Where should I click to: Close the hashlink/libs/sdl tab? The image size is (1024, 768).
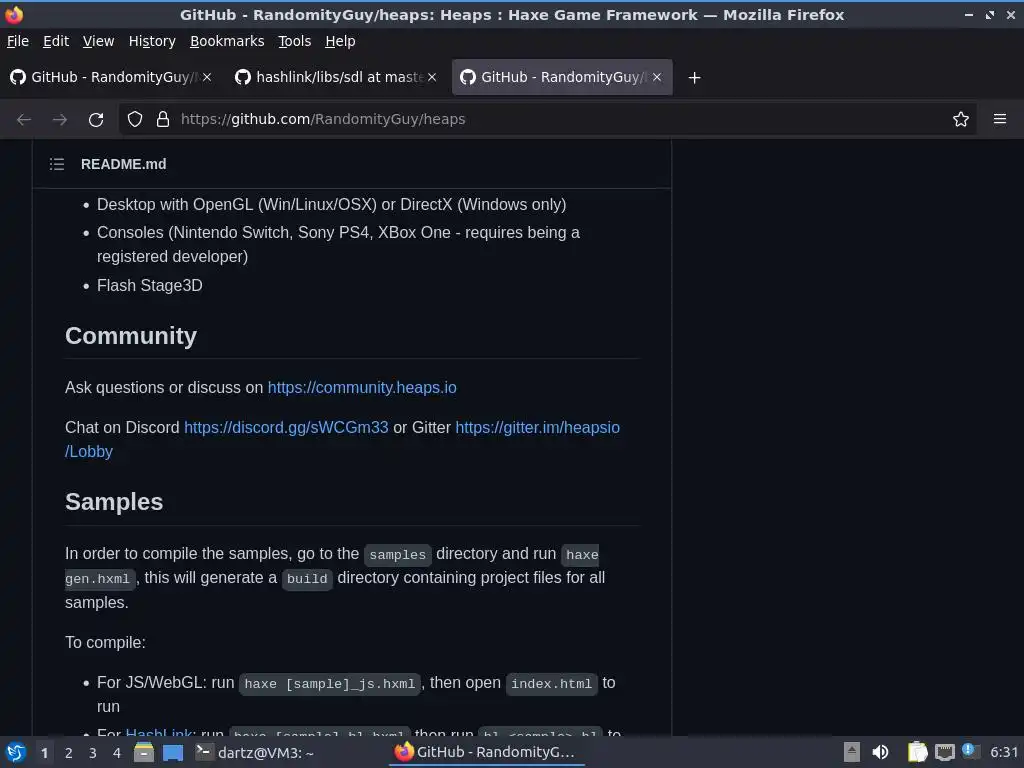432,77
